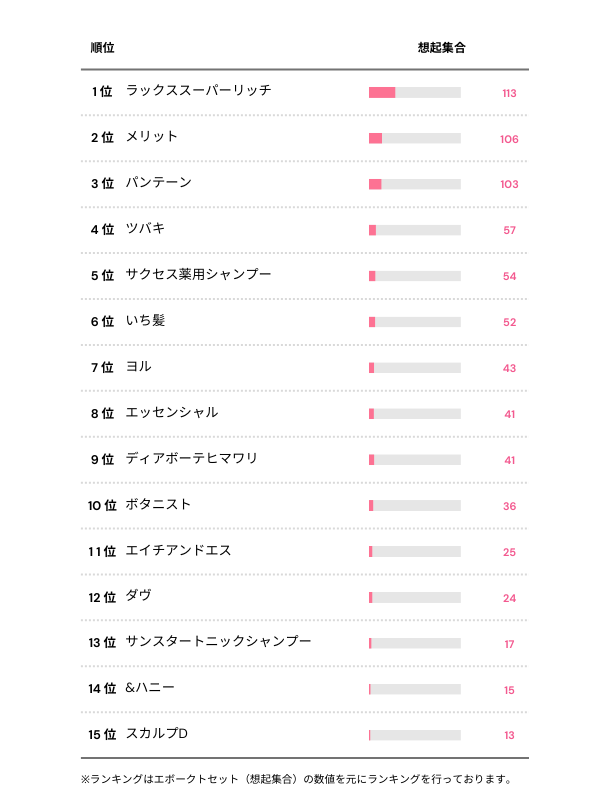Image resolution: width=600 pixels, height=800 pixels.
Task: Click the ボタニスト brand name
Action: tap(159, 505)
